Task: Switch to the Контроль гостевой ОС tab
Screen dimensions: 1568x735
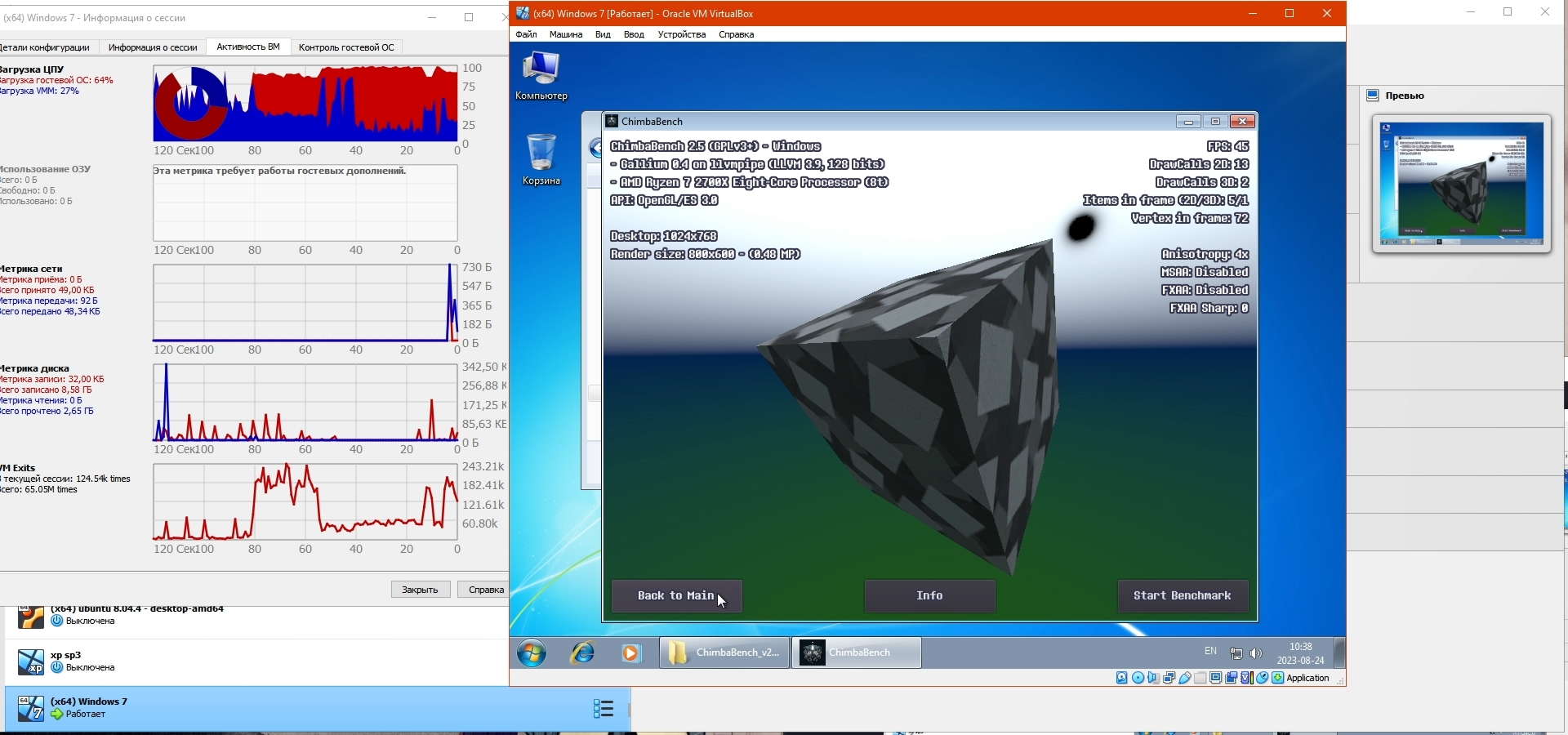Action: point(346,47)
